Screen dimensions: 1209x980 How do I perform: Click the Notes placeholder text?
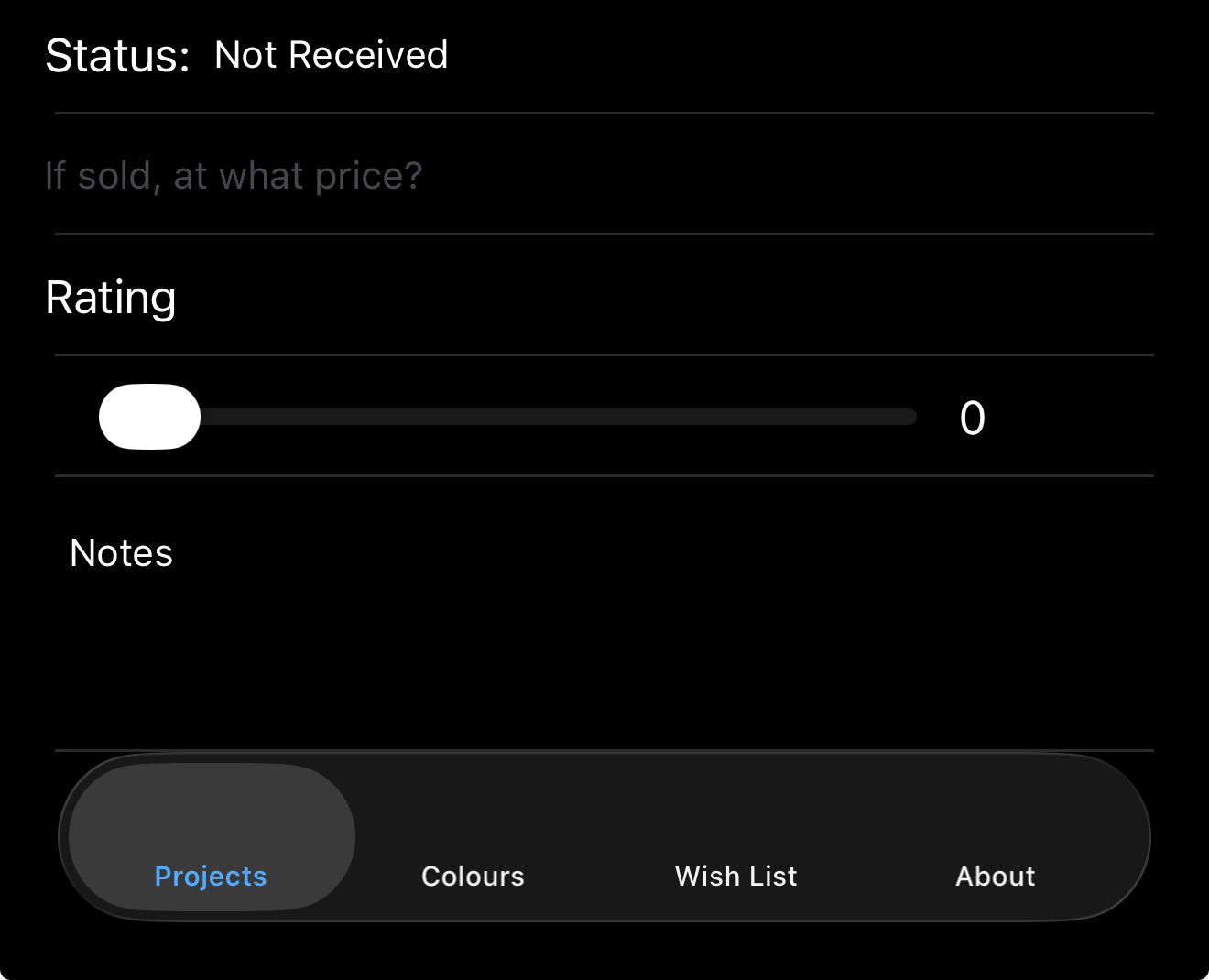[x=121, y=553]
